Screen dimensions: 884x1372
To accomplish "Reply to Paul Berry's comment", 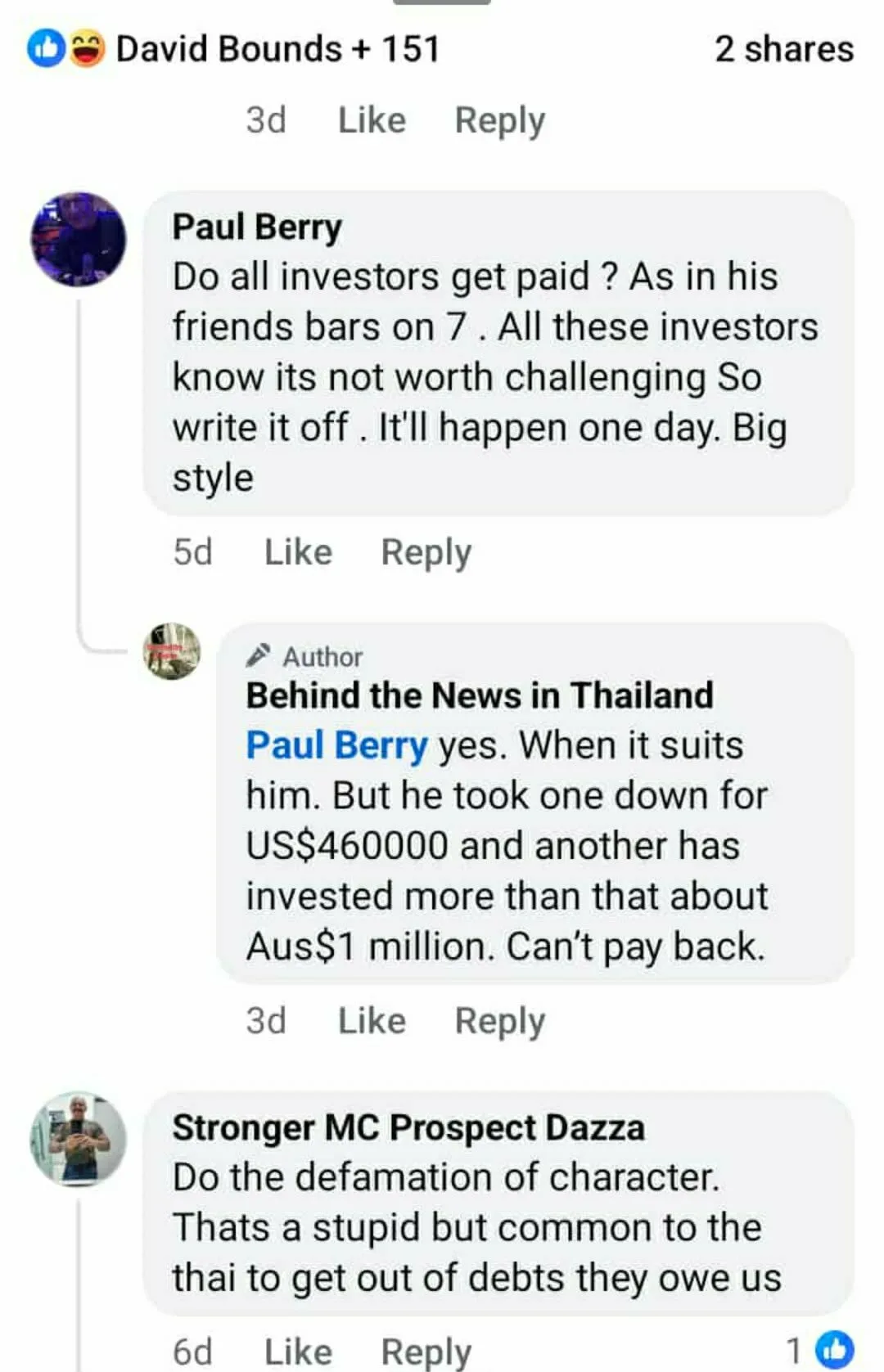I will tap(426, 551).
